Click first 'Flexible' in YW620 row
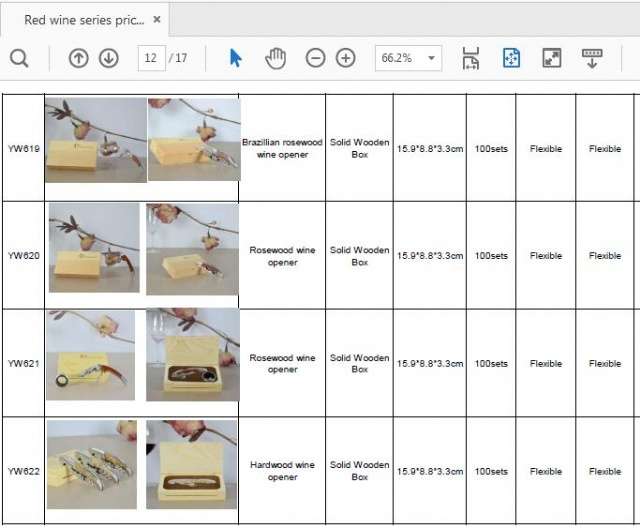 (546, 256)
